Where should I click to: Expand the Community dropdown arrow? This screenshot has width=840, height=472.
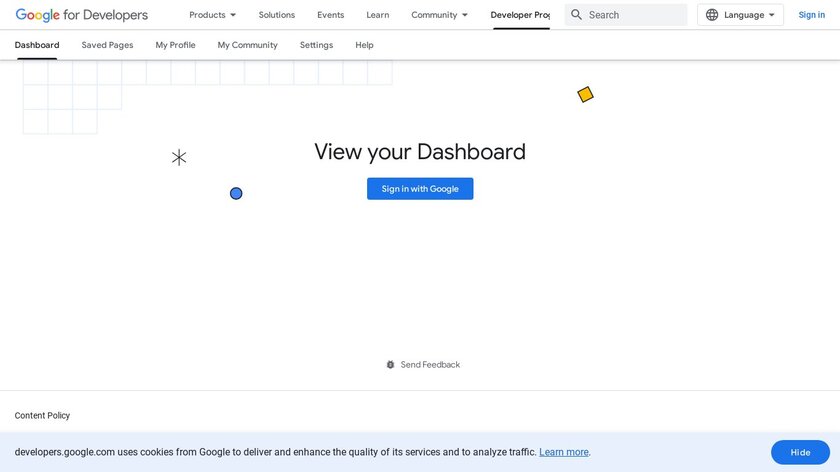coord(464,15)
